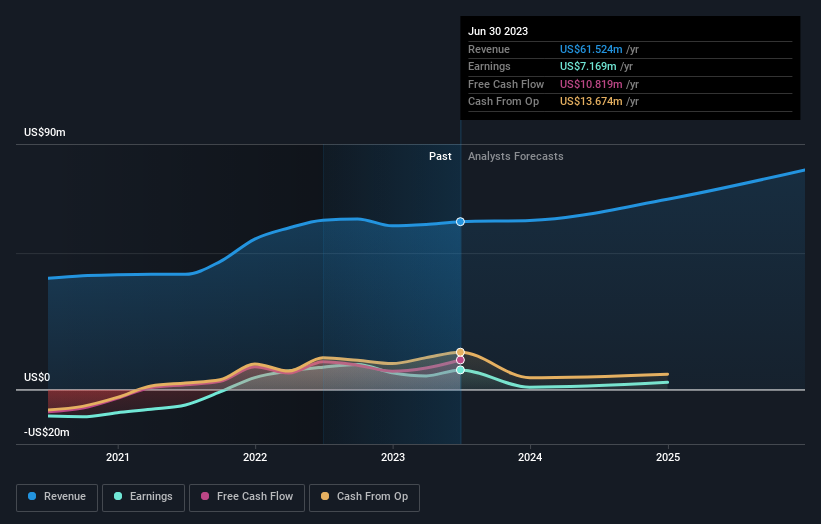
Task: Toggle the Free Cash Flow legend button
Action: (x=247, y=497)
